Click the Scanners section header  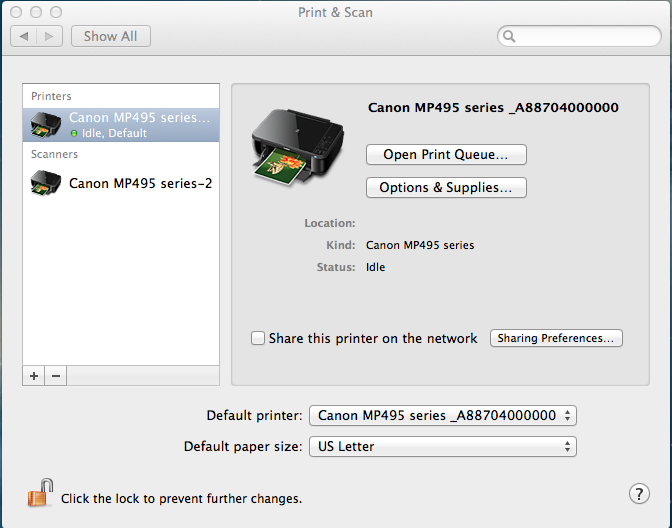54,154
